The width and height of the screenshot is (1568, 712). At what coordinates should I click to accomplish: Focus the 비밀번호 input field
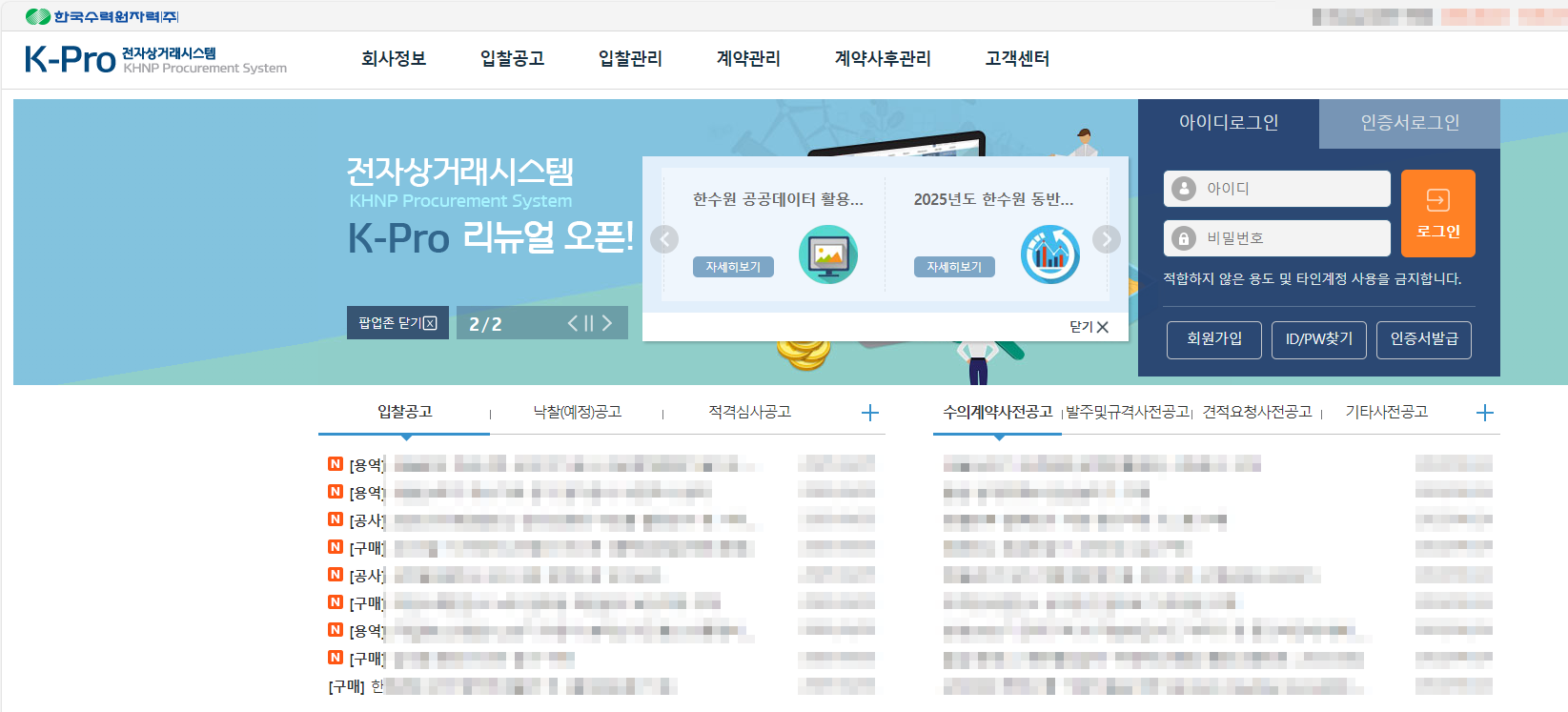pyautogui.click(x=1277, y=238)
